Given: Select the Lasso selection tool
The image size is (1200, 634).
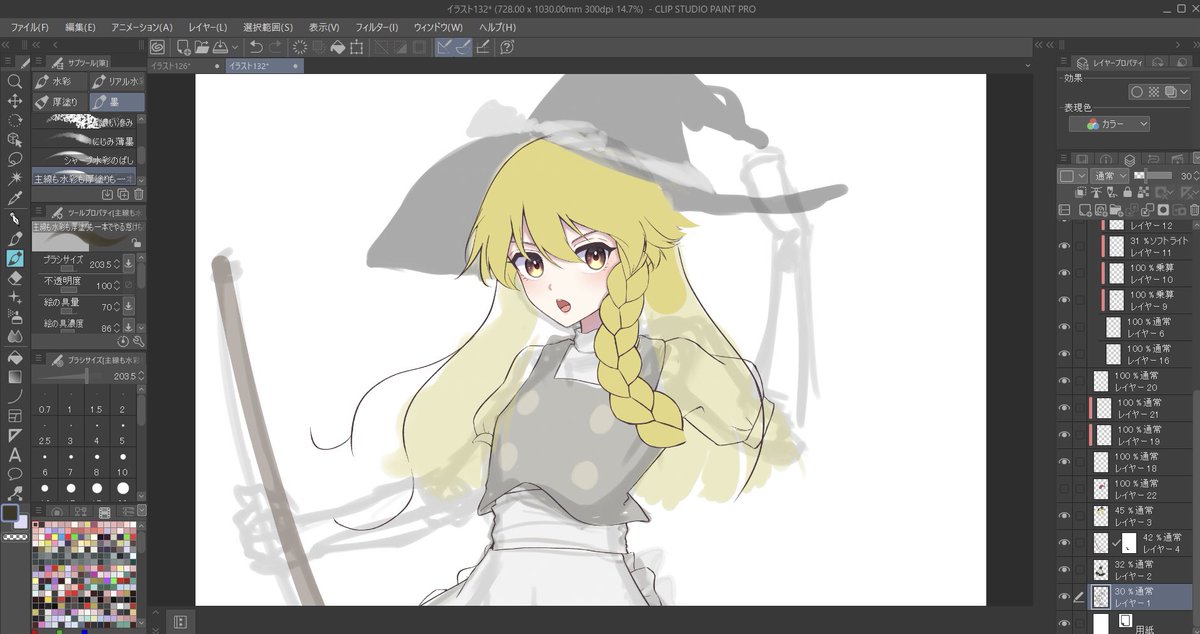Looking at the screenshot, I should (15, 159).
